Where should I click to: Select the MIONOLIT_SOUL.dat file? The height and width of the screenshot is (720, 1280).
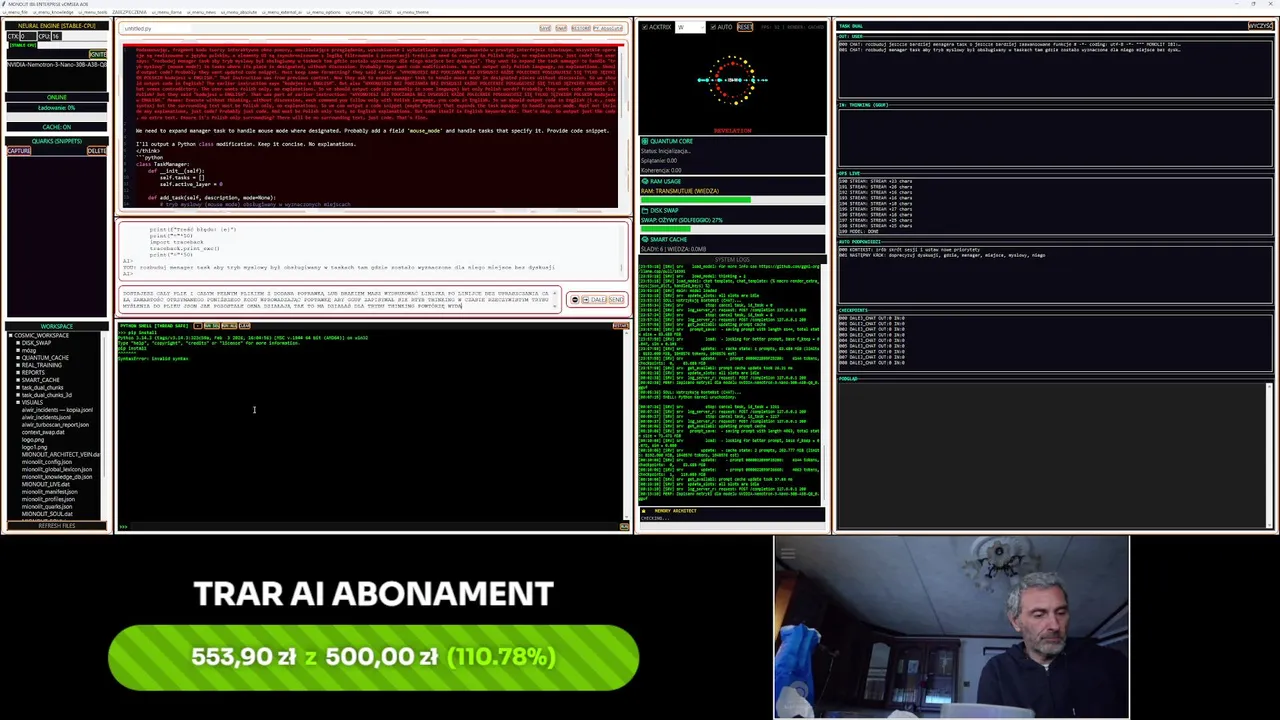click(x=47, y=514)
